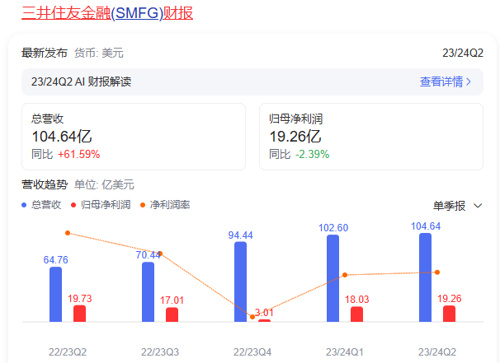Toggle the 净利润率 legend series
Screen dimensions: 500x363
(165, 205)
